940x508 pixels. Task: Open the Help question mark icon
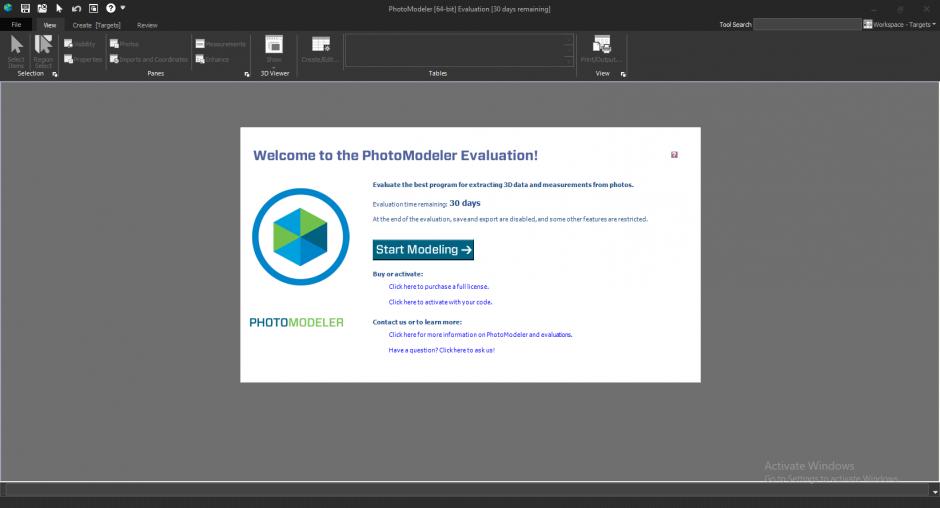[x=111, y=8]
